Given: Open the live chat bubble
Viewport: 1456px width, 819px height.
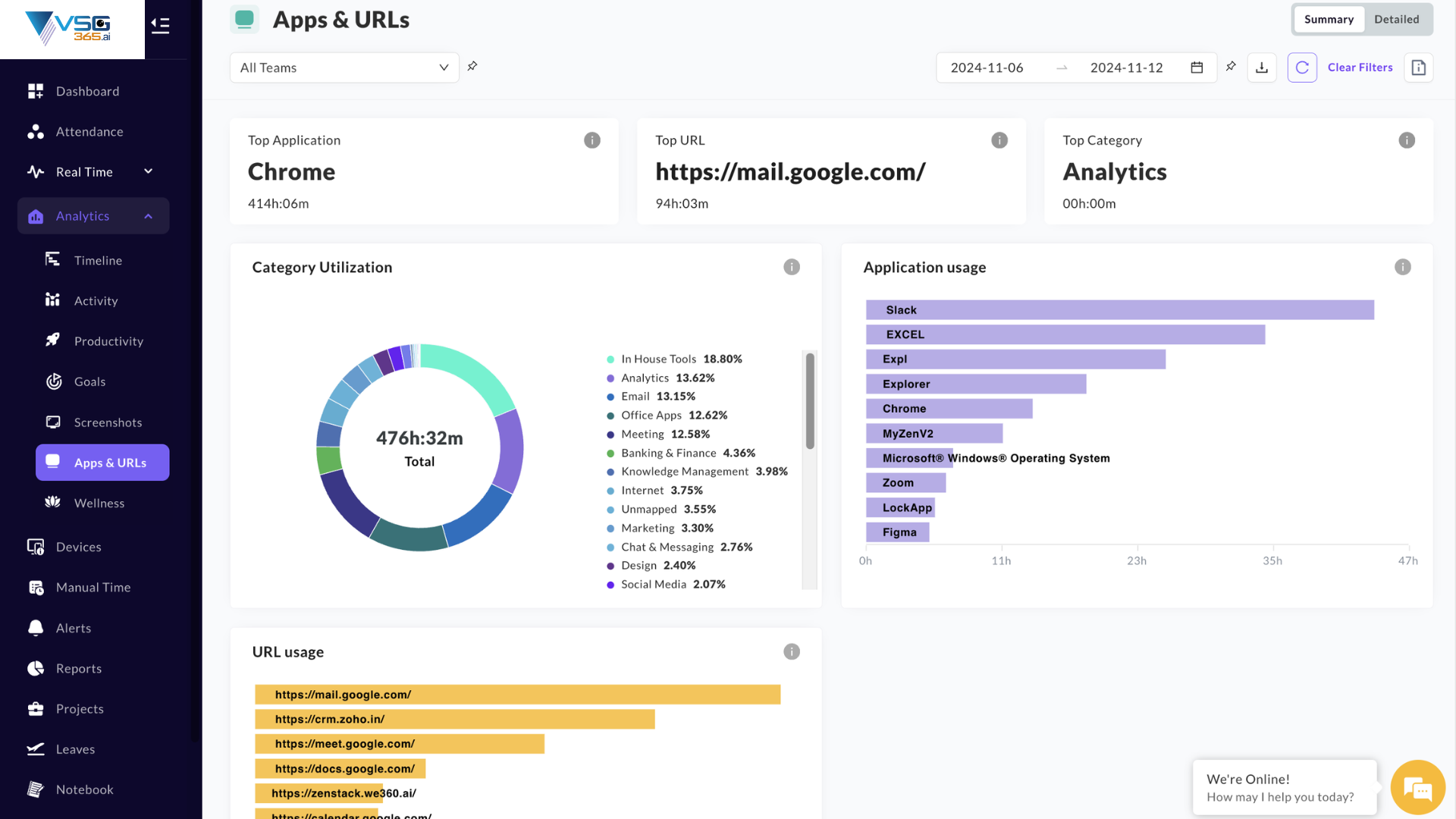Looking at the screenshot, I should 1417,788.
